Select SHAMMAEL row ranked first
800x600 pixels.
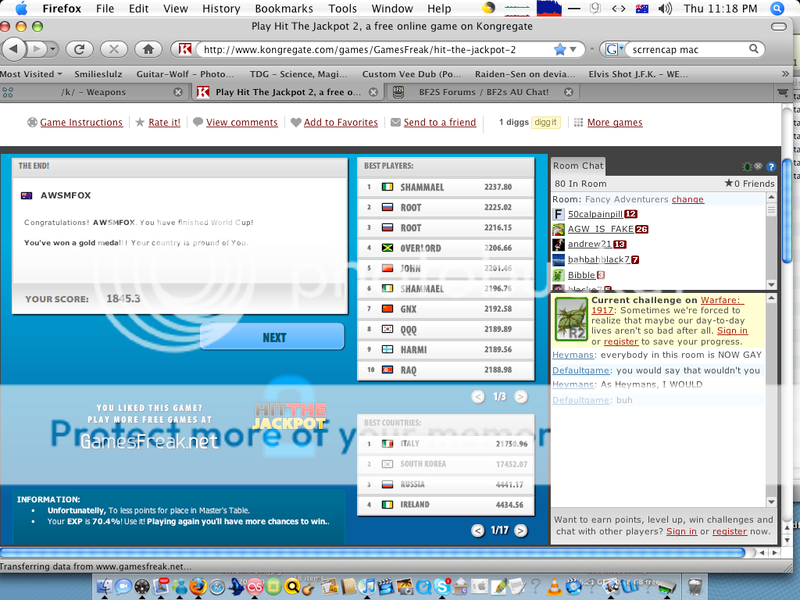coord(445,187)
